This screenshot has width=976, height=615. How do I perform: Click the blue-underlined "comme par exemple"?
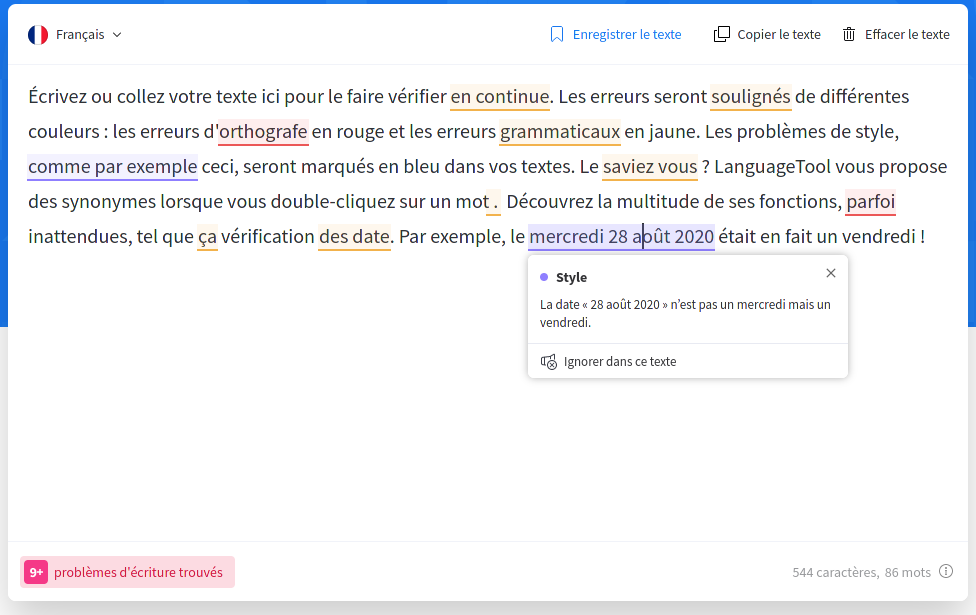click(x=113, y=166)
